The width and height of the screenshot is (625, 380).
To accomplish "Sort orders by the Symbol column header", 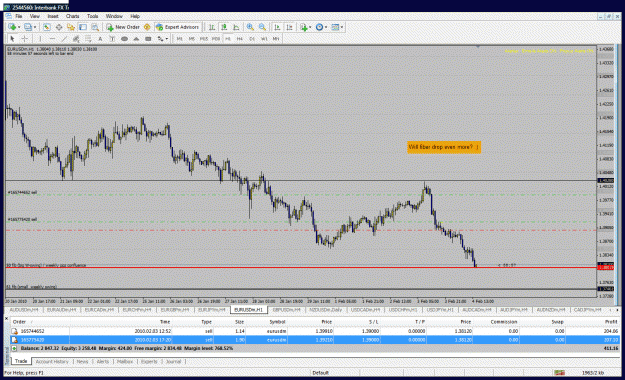I will click(277, 322).
